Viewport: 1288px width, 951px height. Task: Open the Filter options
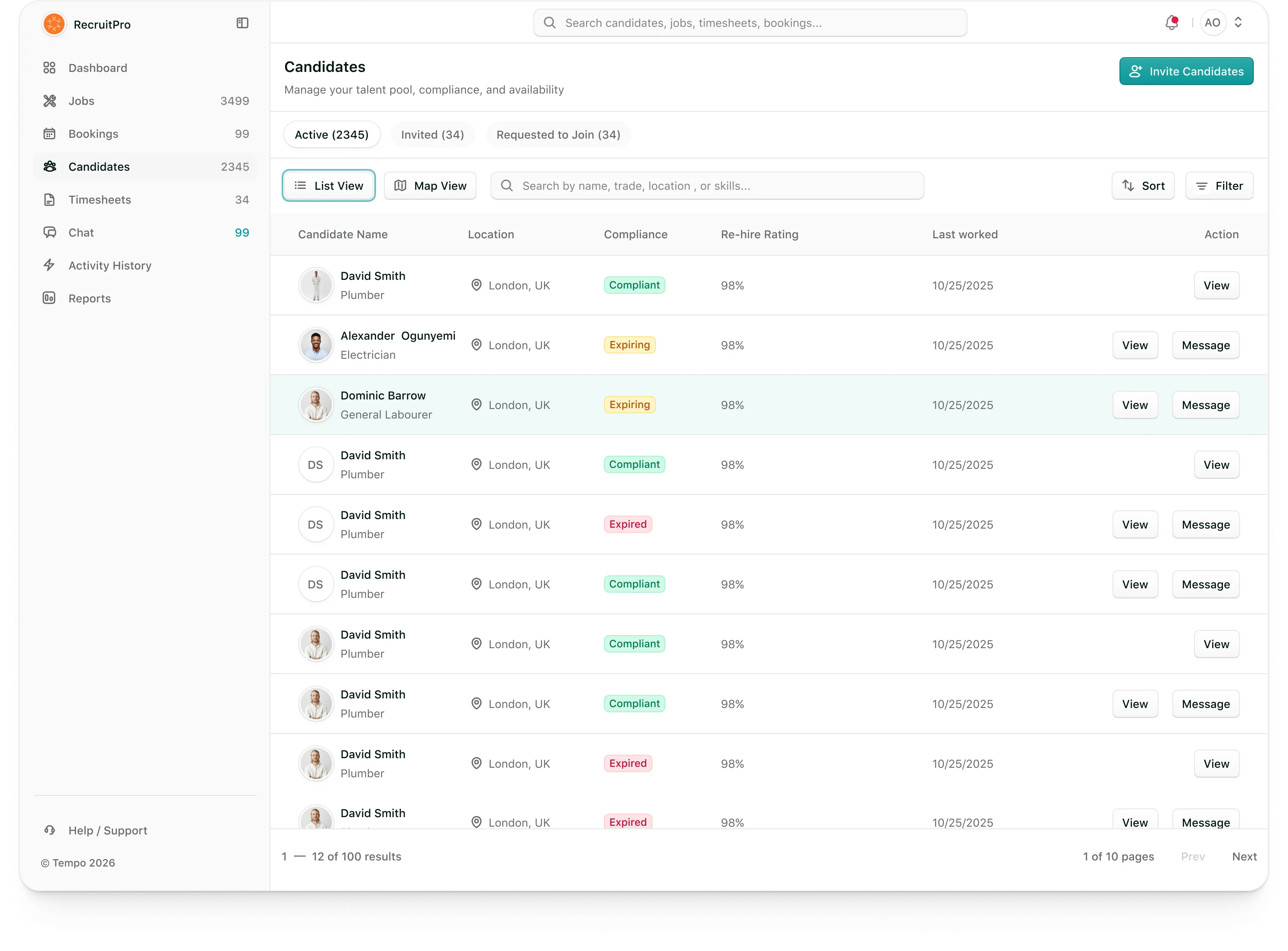[x=1219, y=186]
